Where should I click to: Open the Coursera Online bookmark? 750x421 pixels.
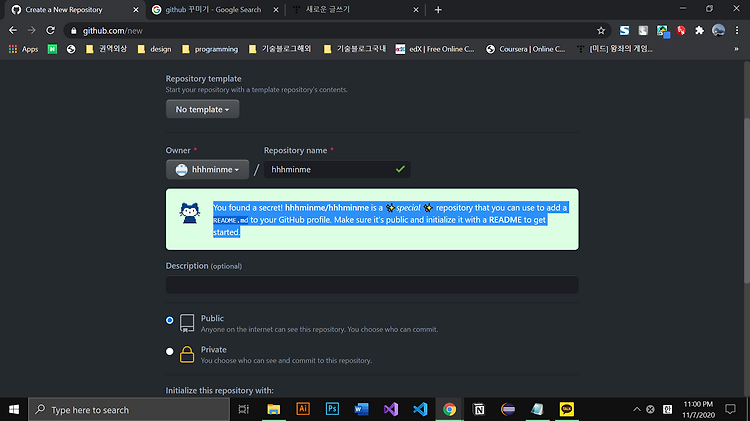click(x=525, y=49)
